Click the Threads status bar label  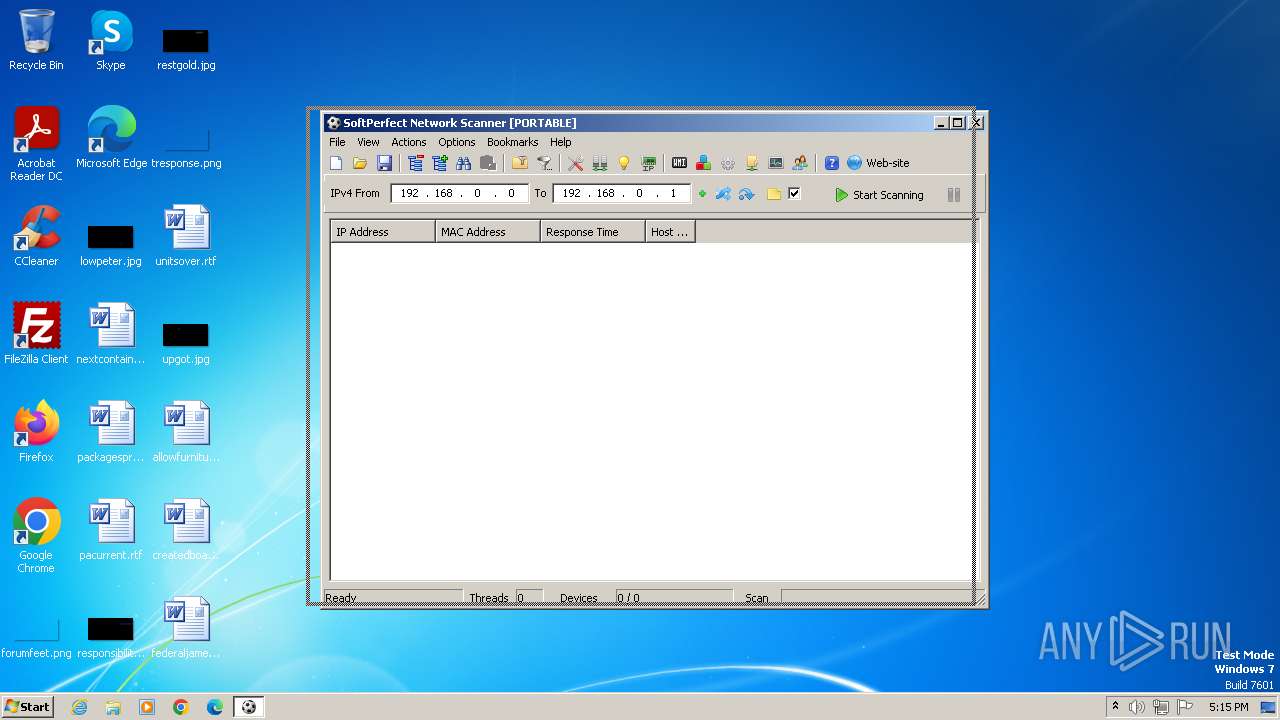coord(489,598)
